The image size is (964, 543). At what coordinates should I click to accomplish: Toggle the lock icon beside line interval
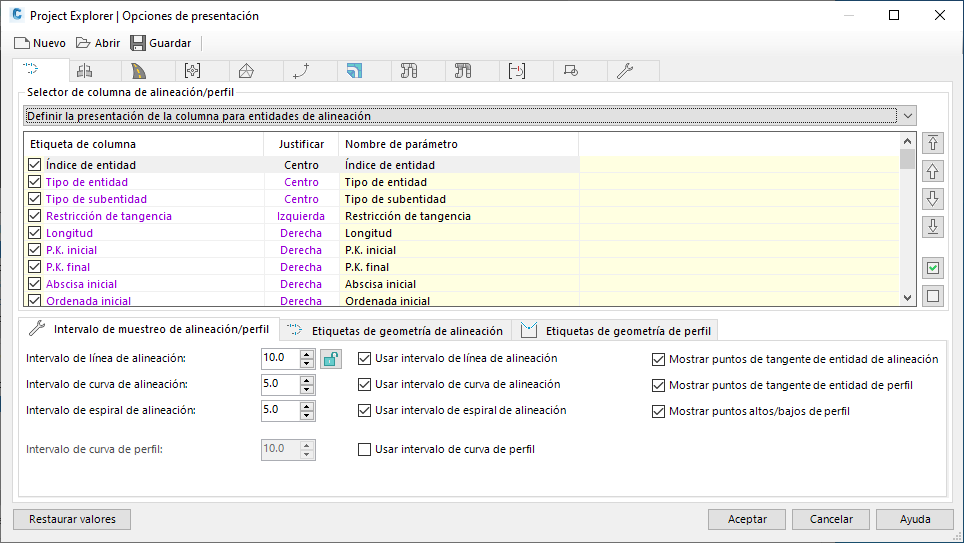coord(331,358)
